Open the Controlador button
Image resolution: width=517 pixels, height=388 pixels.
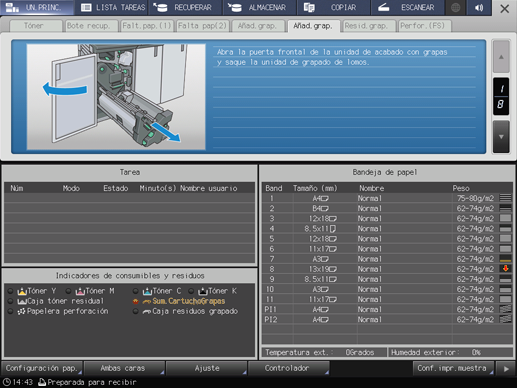(x=288, y=368)
